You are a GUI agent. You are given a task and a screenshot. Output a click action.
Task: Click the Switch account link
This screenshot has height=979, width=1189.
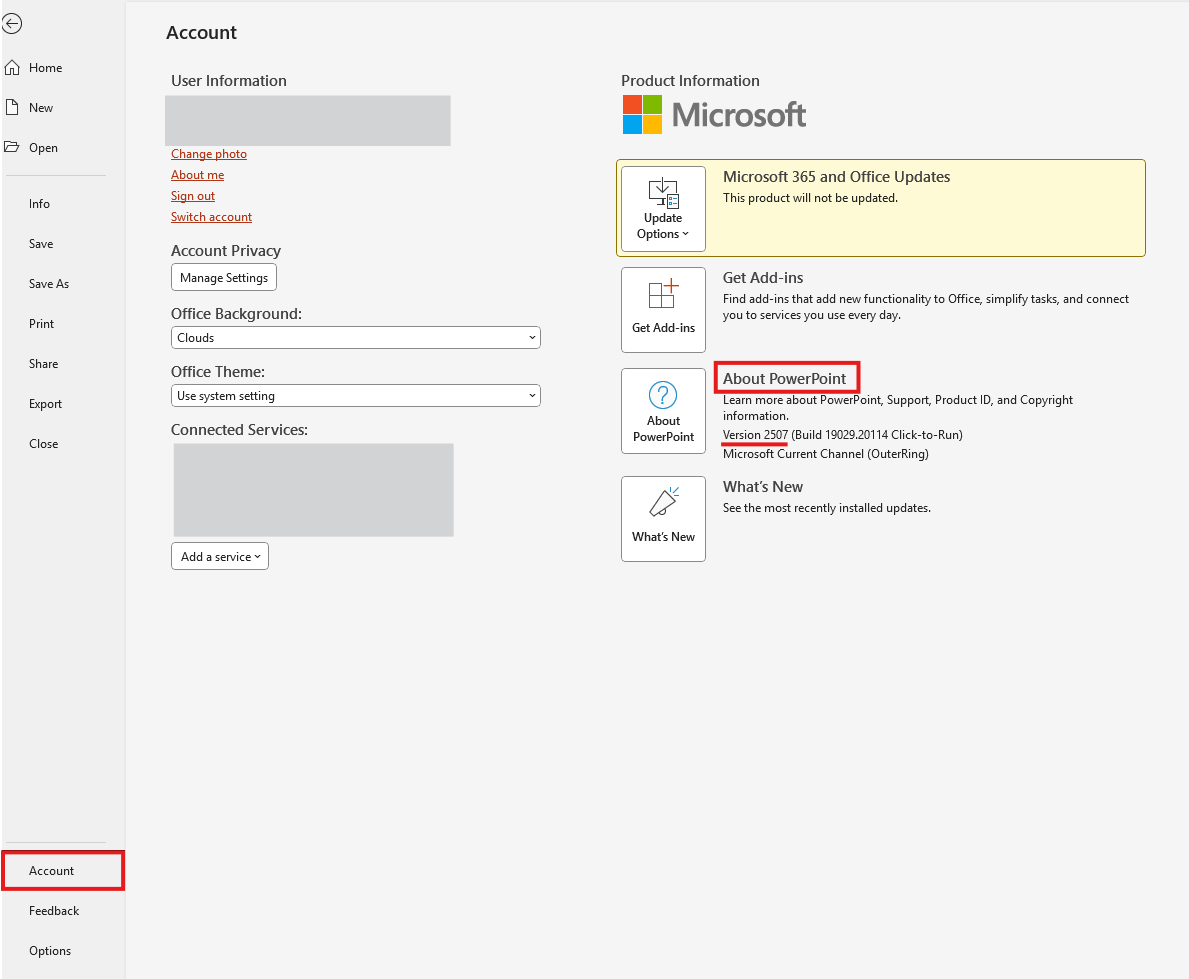211,217
